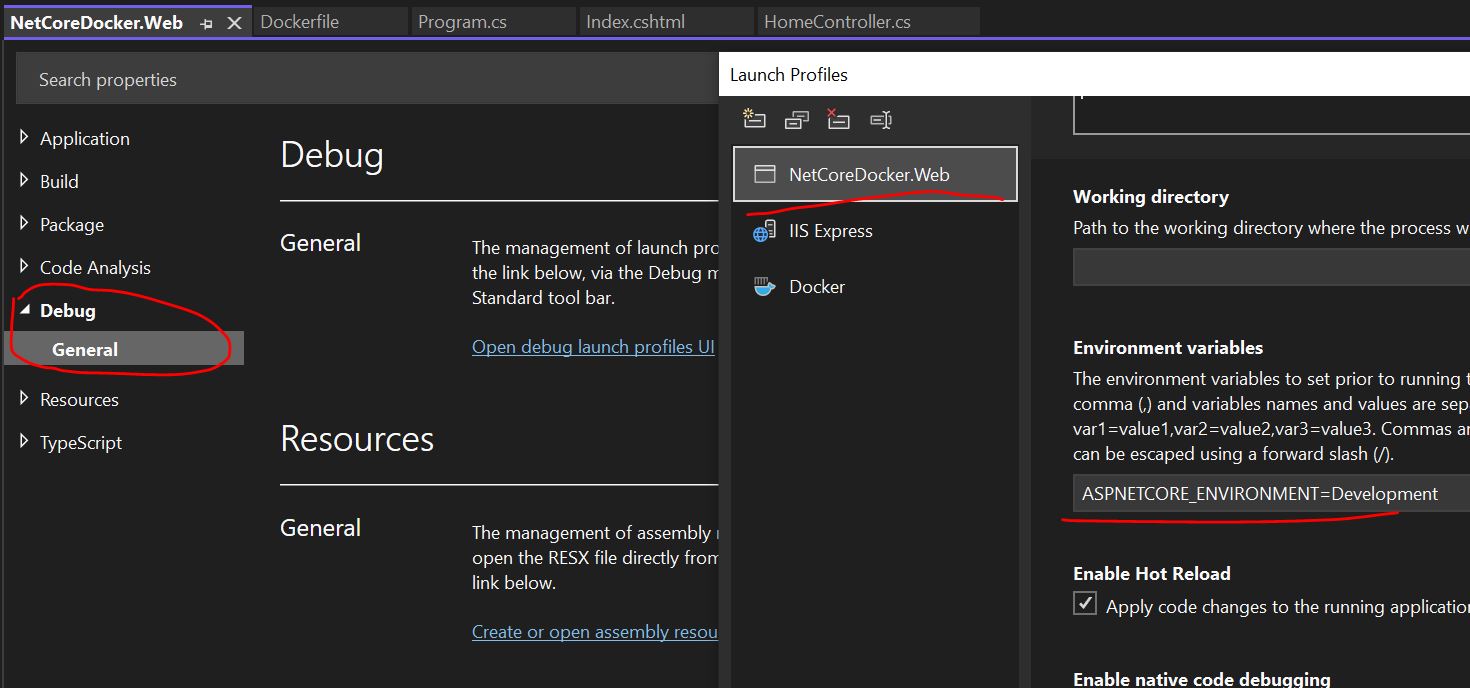Click the create new launch profile icon
1470x688 pixels.
point(754,120)
